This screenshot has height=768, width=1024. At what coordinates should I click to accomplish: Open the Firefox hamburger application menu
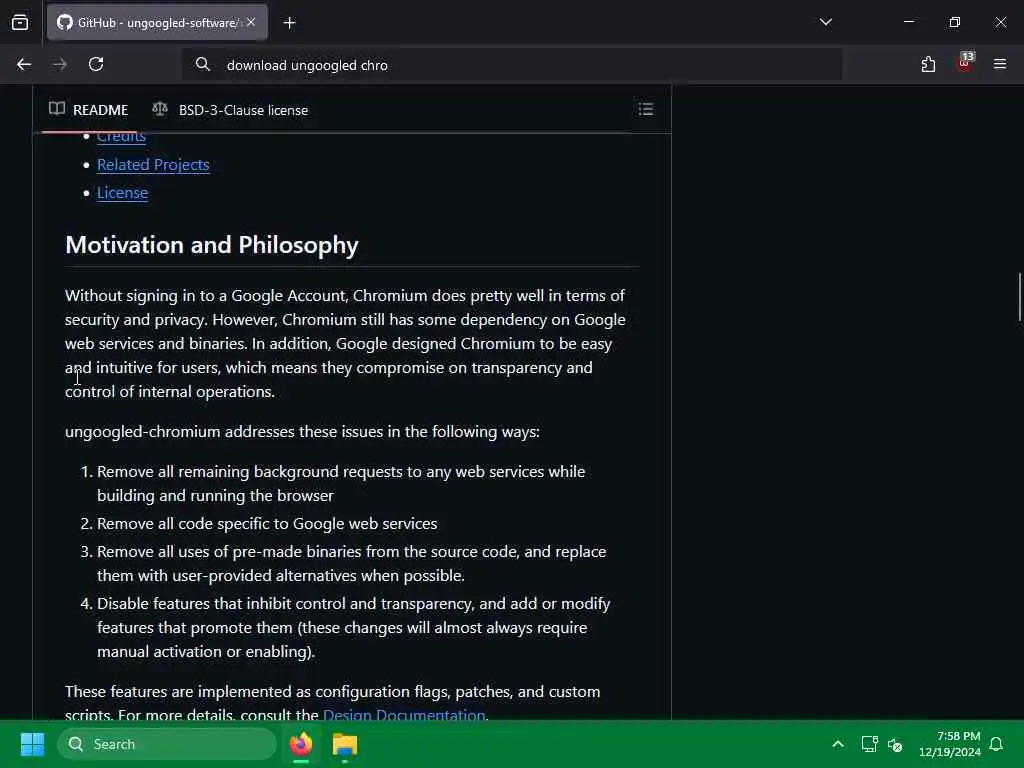tap(1000, 64)
